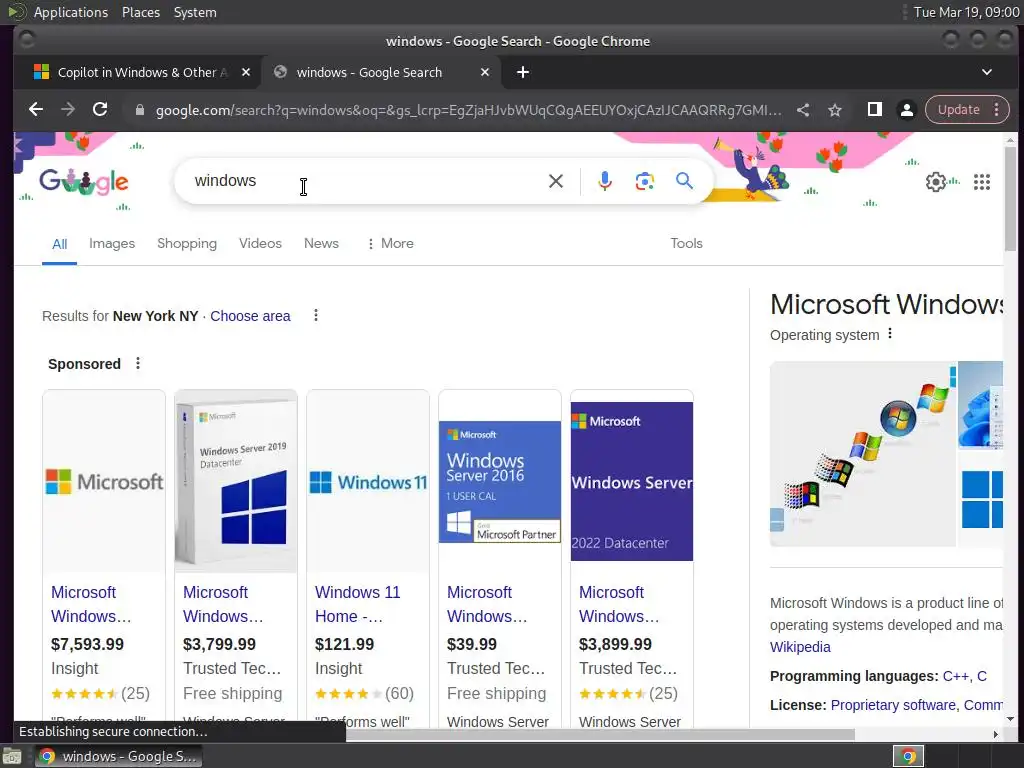The width and height of the screenshot is (1024, 768).
Task: Open the System menu in top panel
Action: tap(195, 12)
